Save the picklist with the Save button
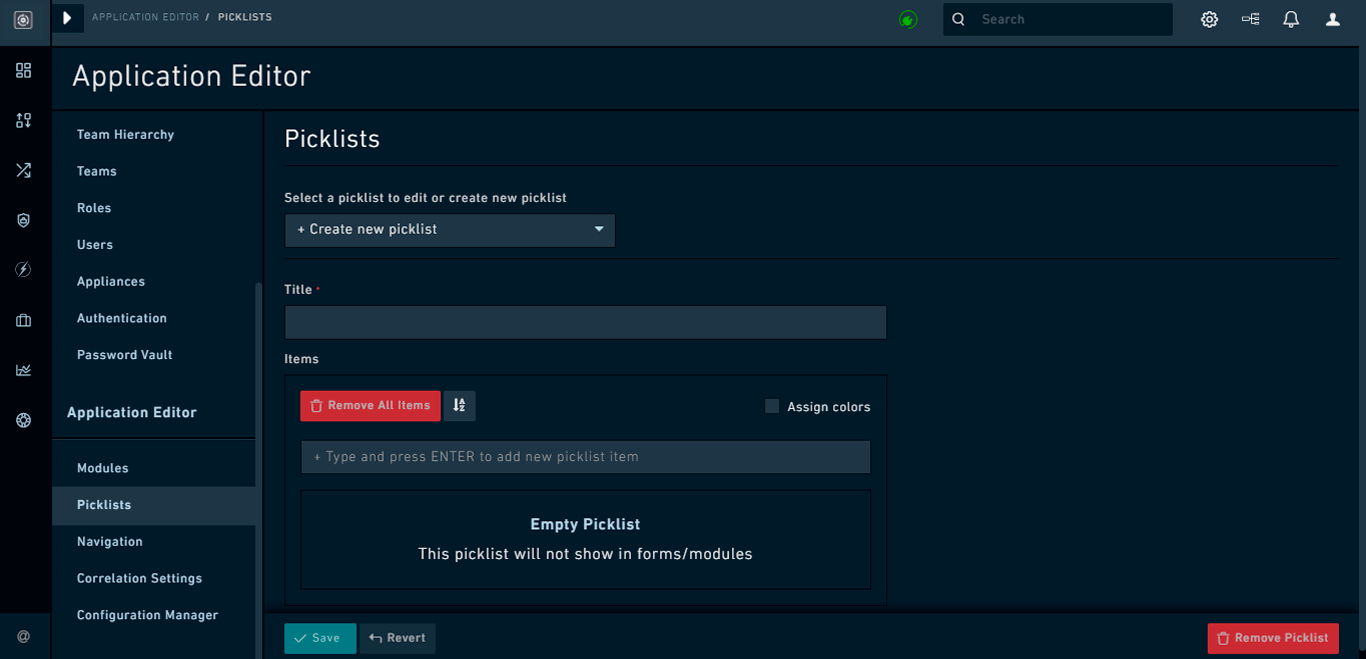1366x659 pixels. [x=320, y=638]
